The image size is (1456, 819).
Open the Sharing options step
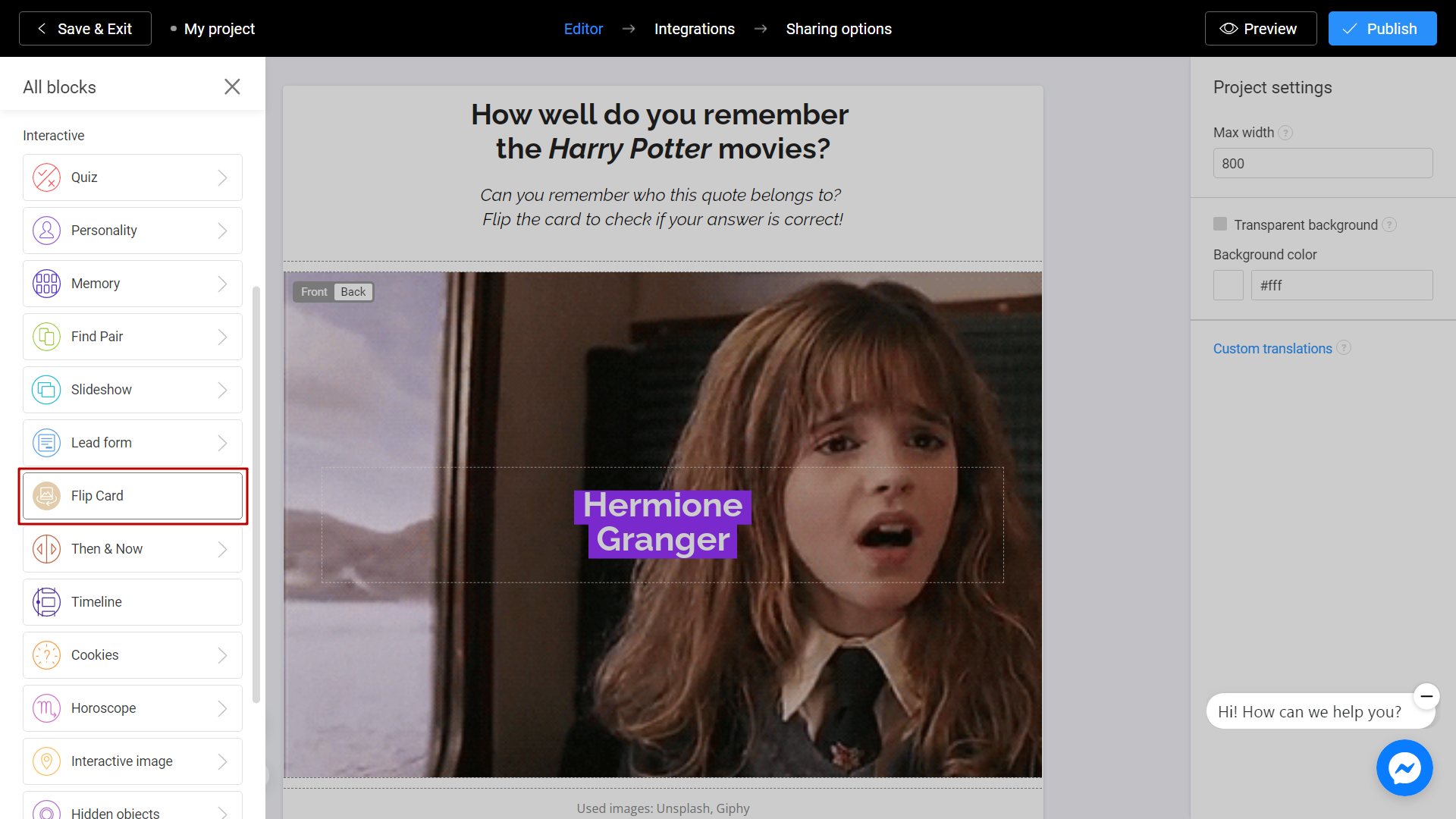click(x=839, y=29)
